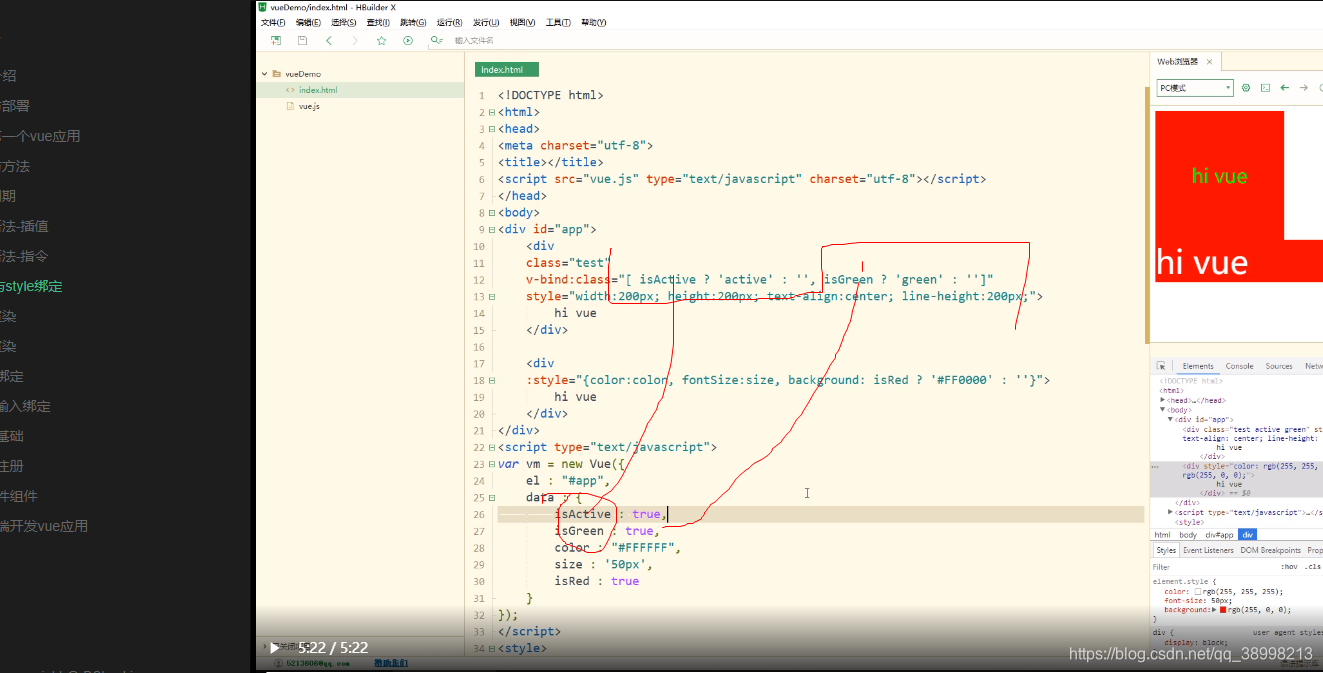Click the div#app breadcrumb in devtools
This screenshot has height=673, width=1323.
(x=1219, y=535)
